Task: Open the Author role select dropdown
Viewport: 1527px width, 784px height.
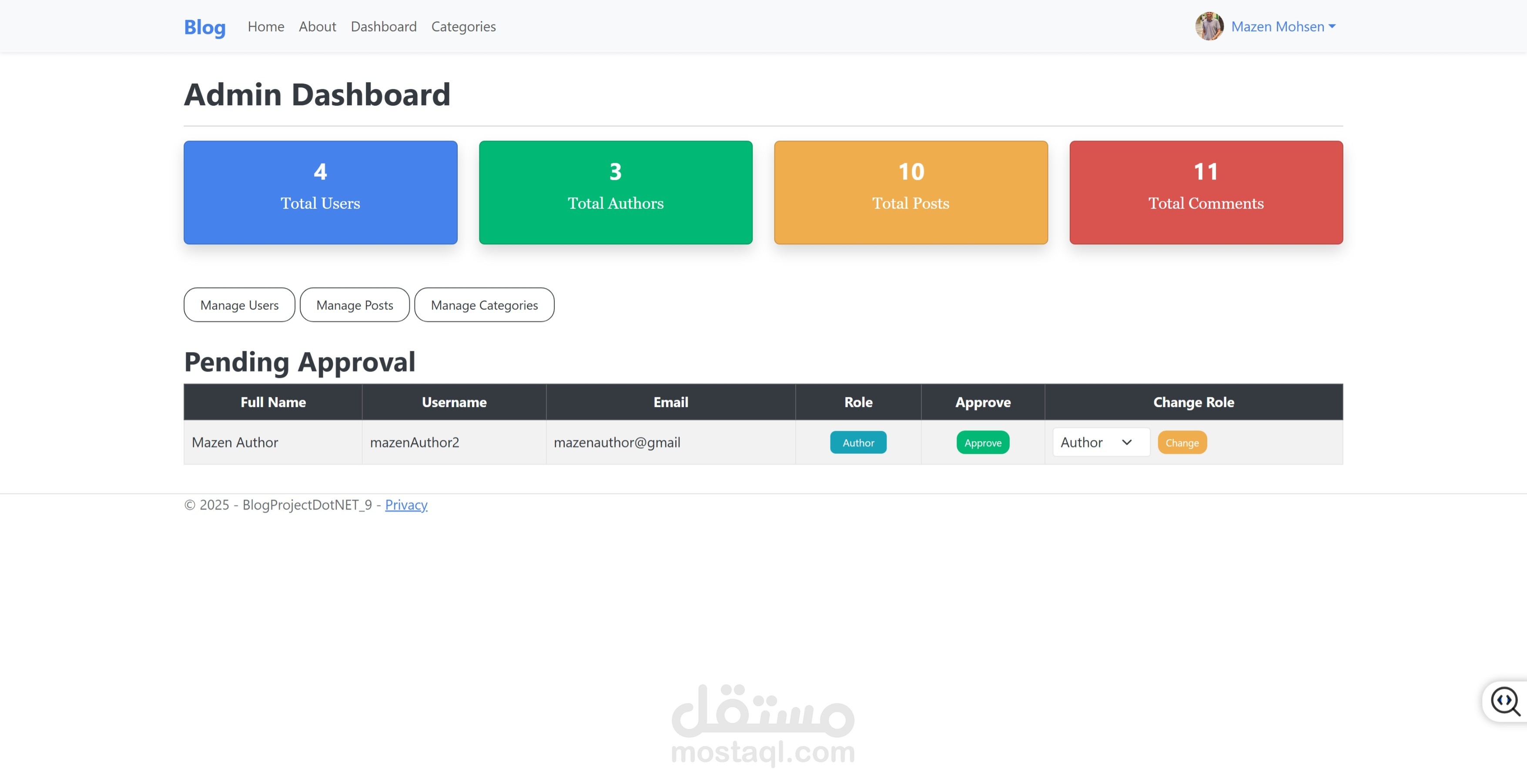Action: point(1101,442)
